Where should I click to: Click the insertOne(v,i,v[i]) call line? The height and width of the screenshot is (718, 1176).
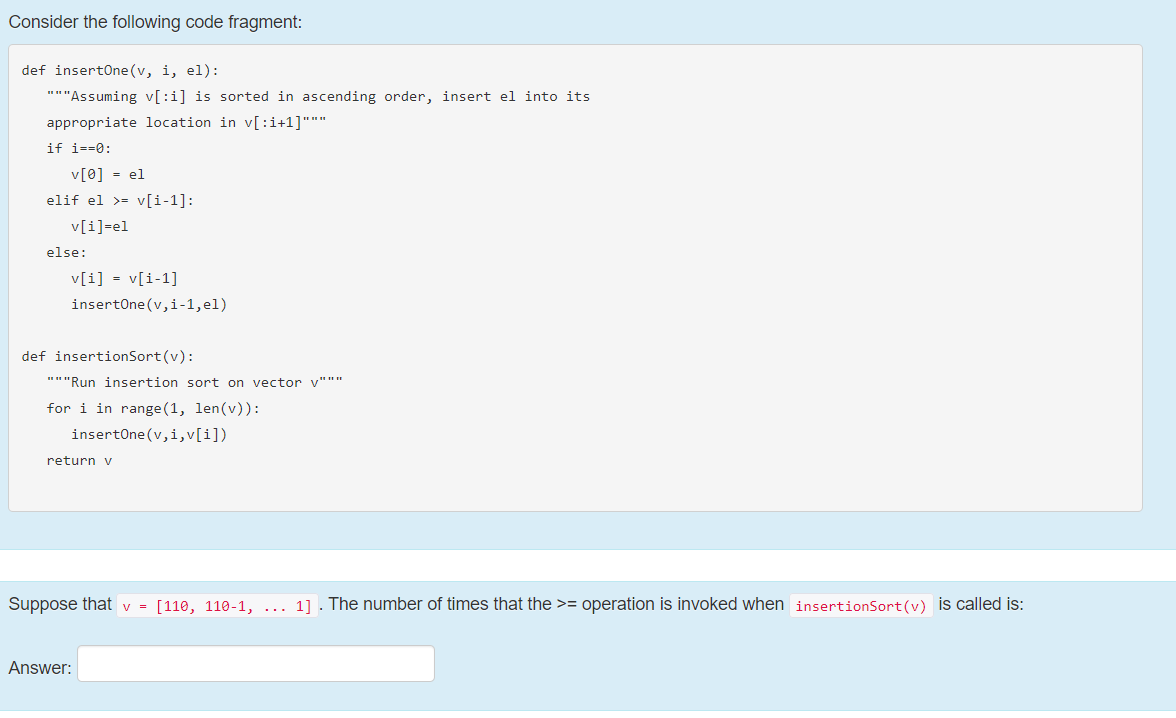click(x=146, y=434)
